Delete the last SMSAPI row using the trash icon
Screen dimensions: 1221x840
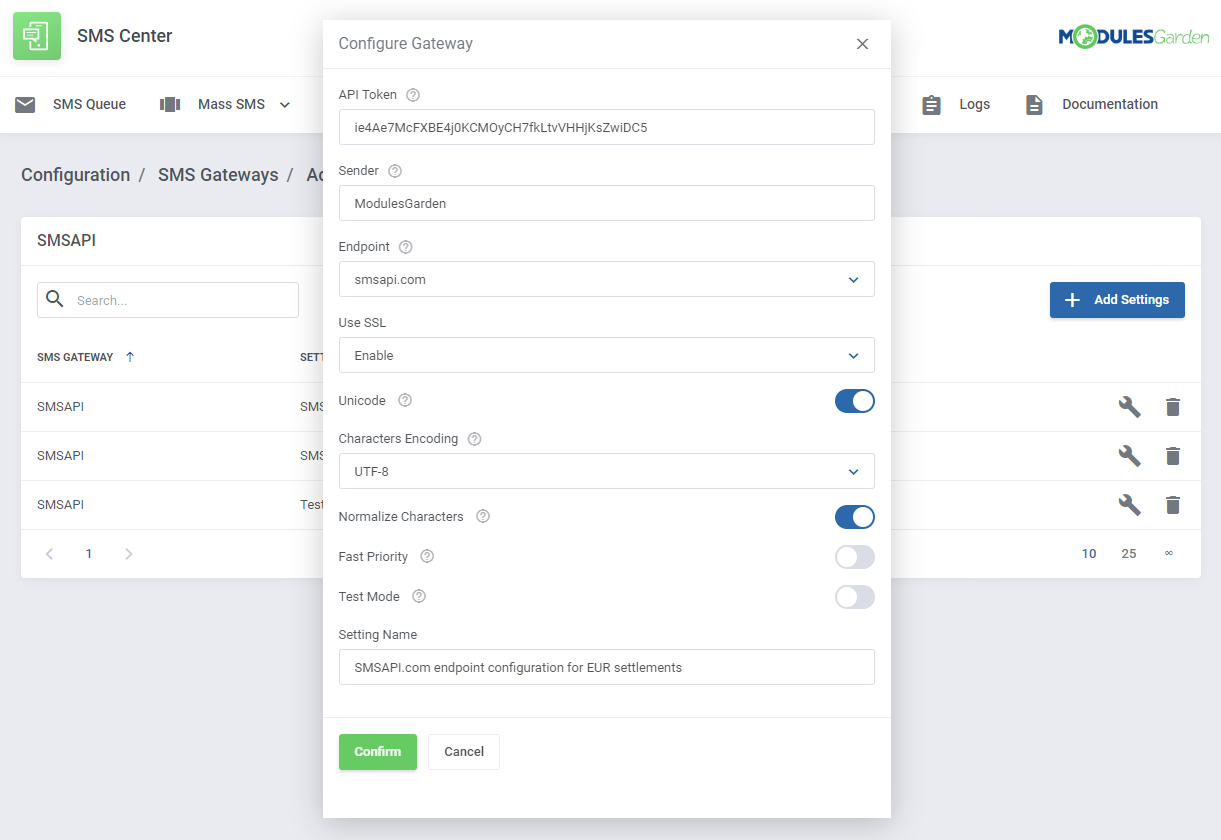[x=1172, y=505]
